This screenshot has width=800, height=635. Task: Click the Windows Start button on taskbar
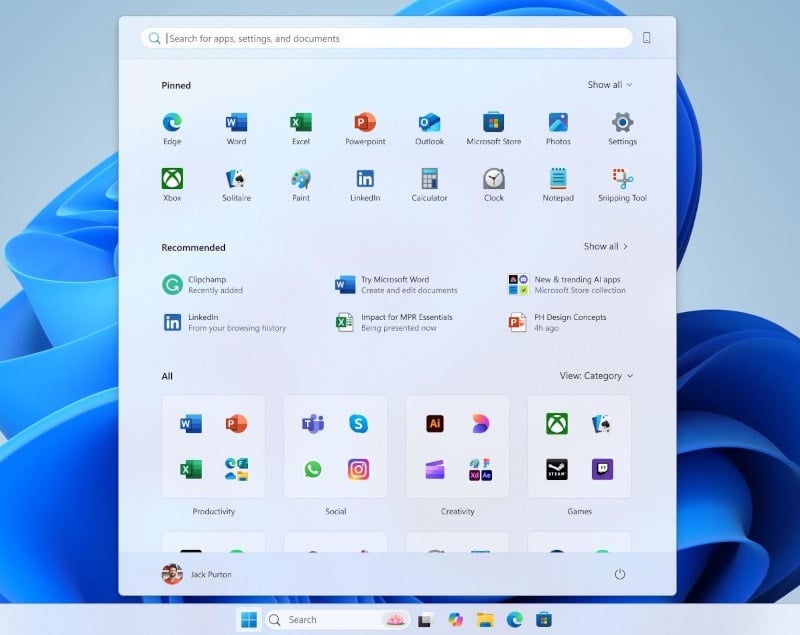[x=249, y=620]
